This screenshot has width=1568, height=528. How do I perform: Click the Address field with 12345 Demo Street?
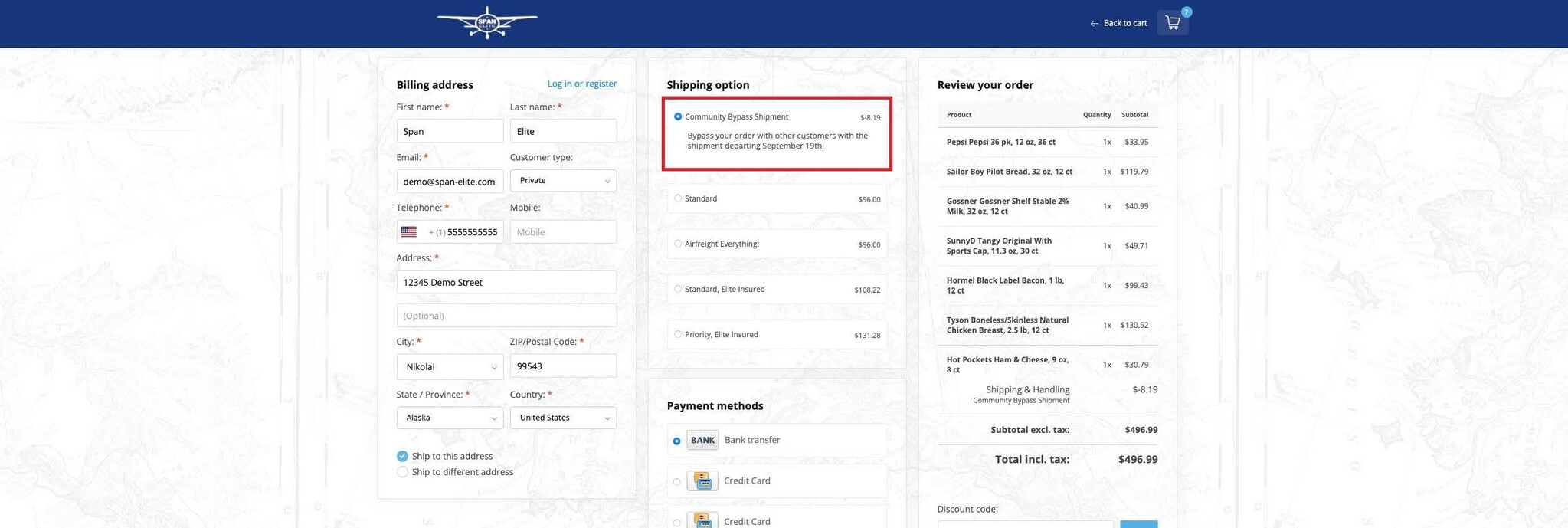(506, 283)
